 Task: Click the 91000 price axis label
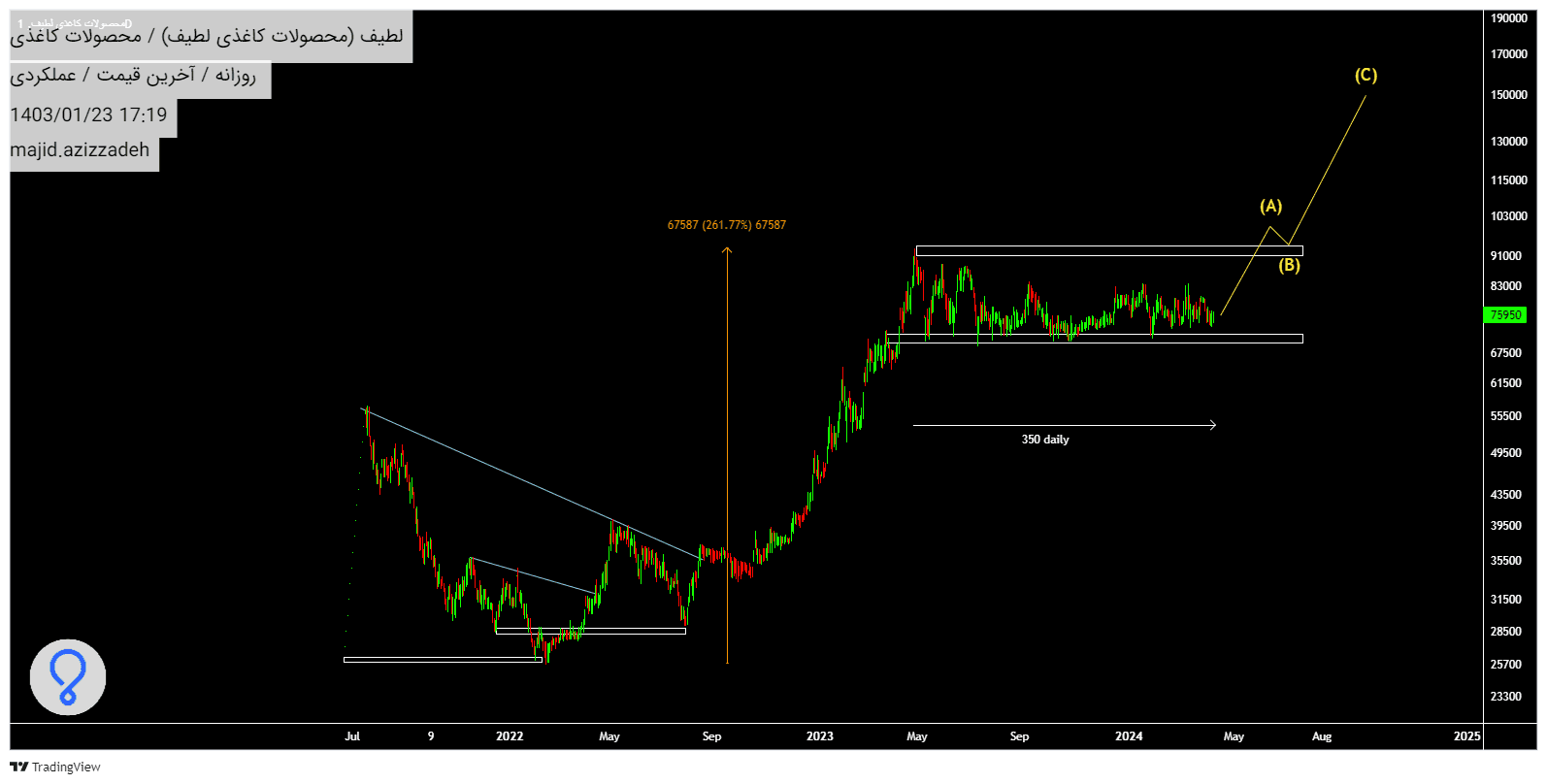click(x=1506, y=256)
